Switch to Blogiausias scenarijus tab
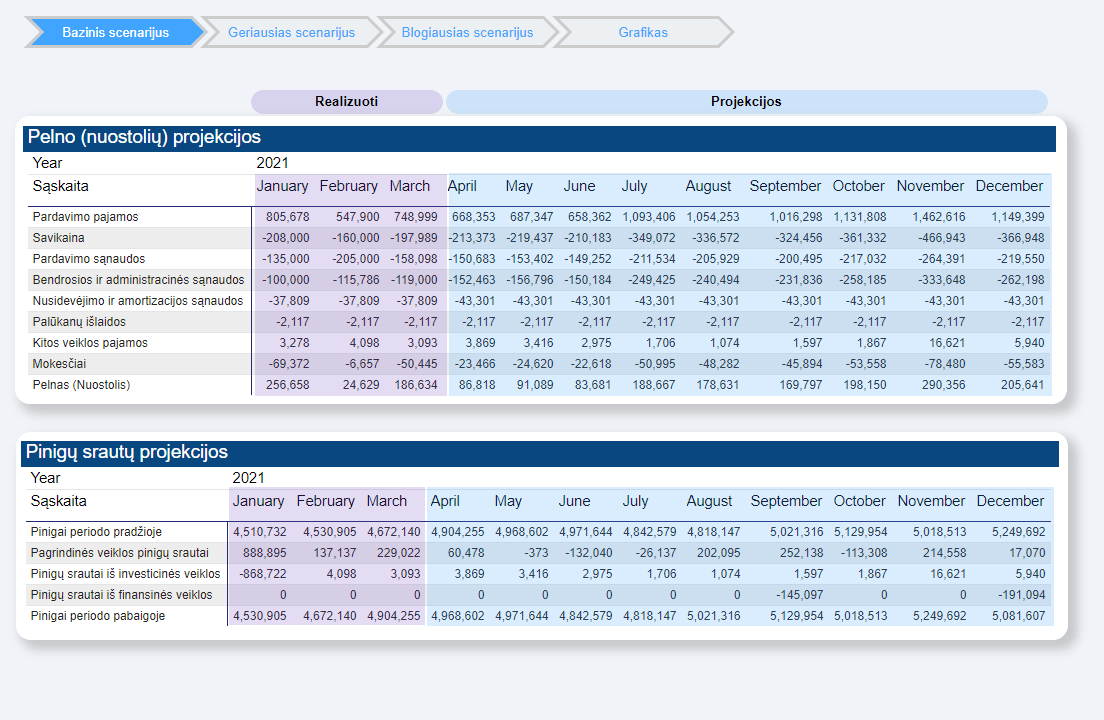1104x720 pixels. pyautogui.click(x=467, y=32)
